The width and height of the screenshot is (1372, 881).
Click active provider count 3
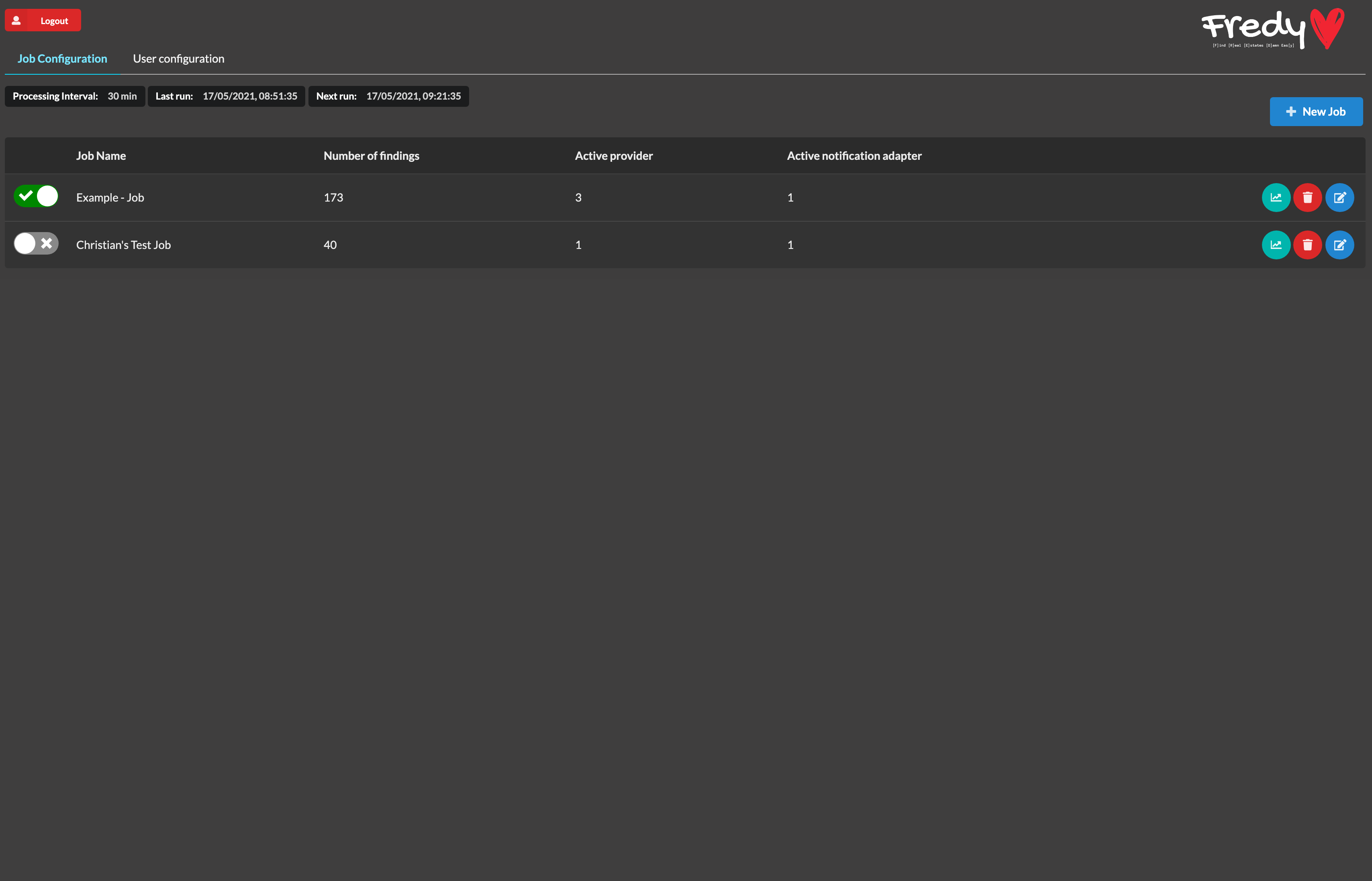tap(578, 198)
